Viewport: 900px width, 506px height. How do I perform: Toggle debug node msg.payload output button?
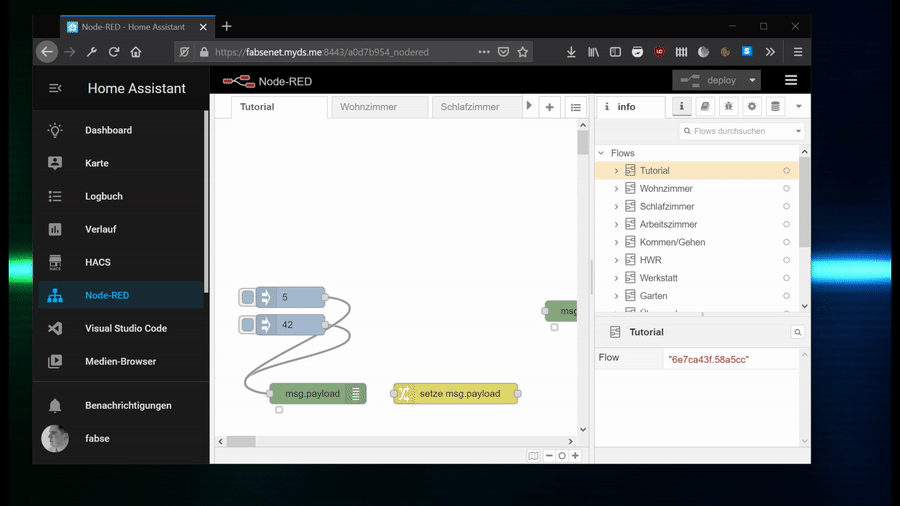pos(356,394)
